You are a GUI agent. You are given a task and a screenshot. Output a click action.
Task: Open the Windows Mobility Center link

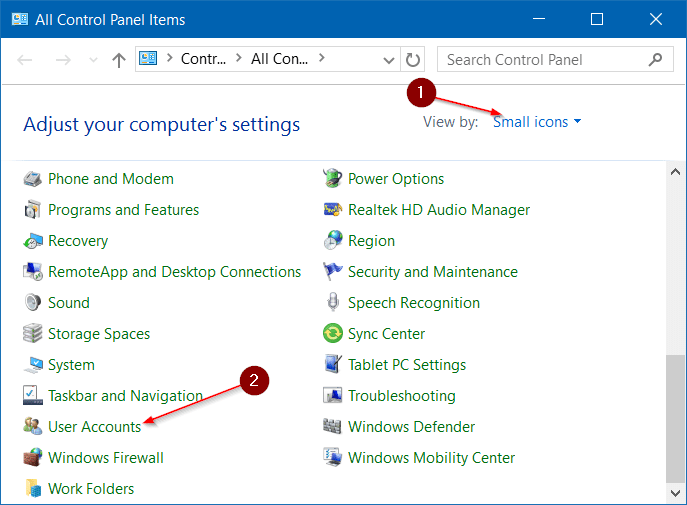[432, 458]
